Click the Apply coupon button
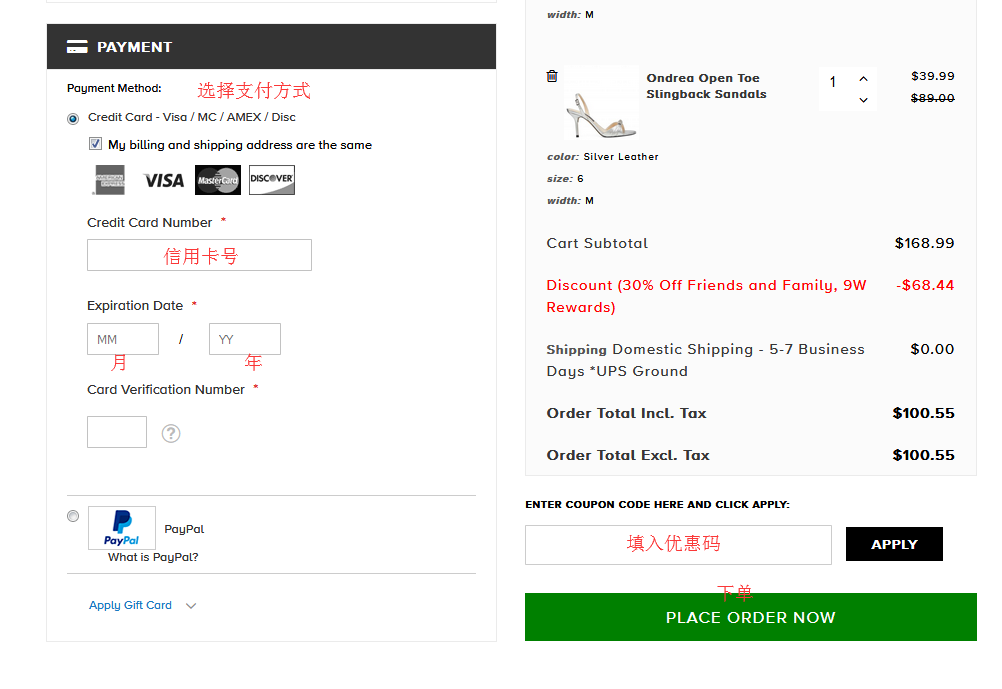This screenshot has width=1002, height=689. pyautogui.click(x=894, y=544)
